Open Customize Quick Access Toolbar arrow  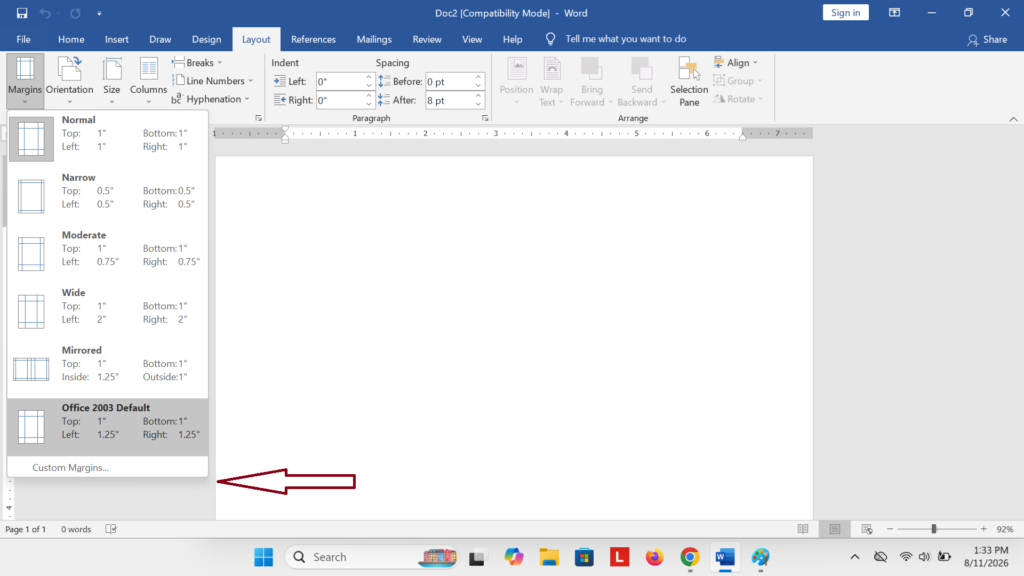point(99,13)
